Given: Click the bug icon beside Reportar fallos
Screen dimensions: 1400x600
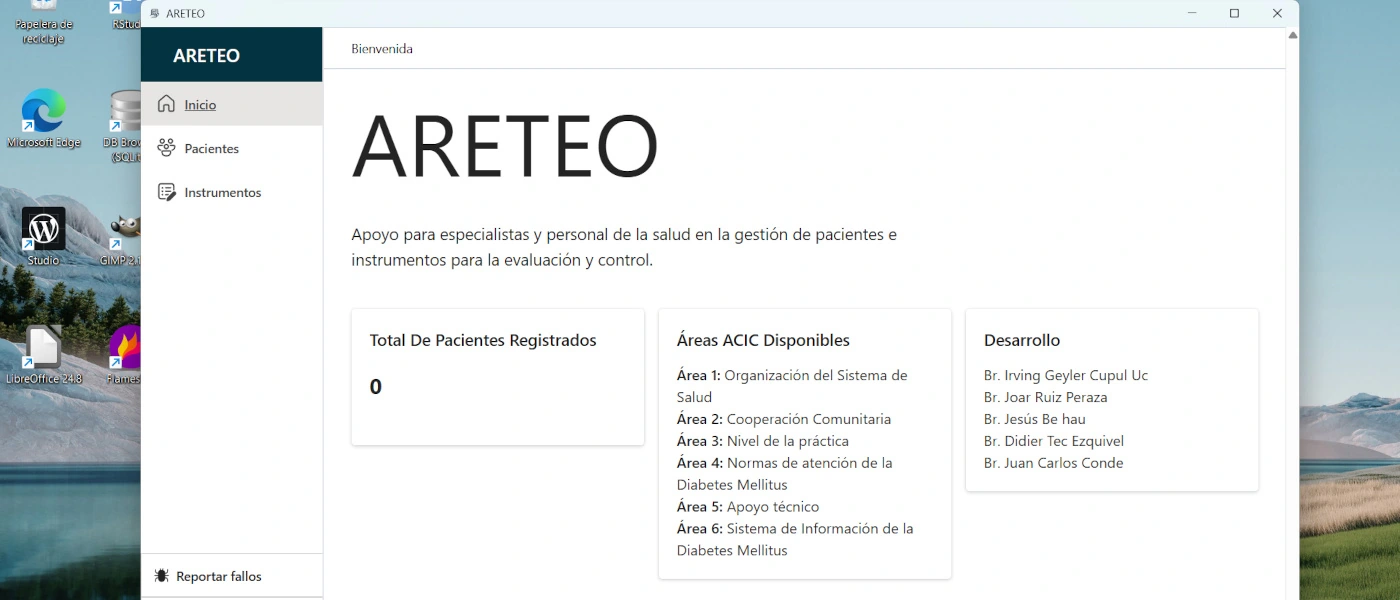Looking at the screenshot, I should 161,576.
